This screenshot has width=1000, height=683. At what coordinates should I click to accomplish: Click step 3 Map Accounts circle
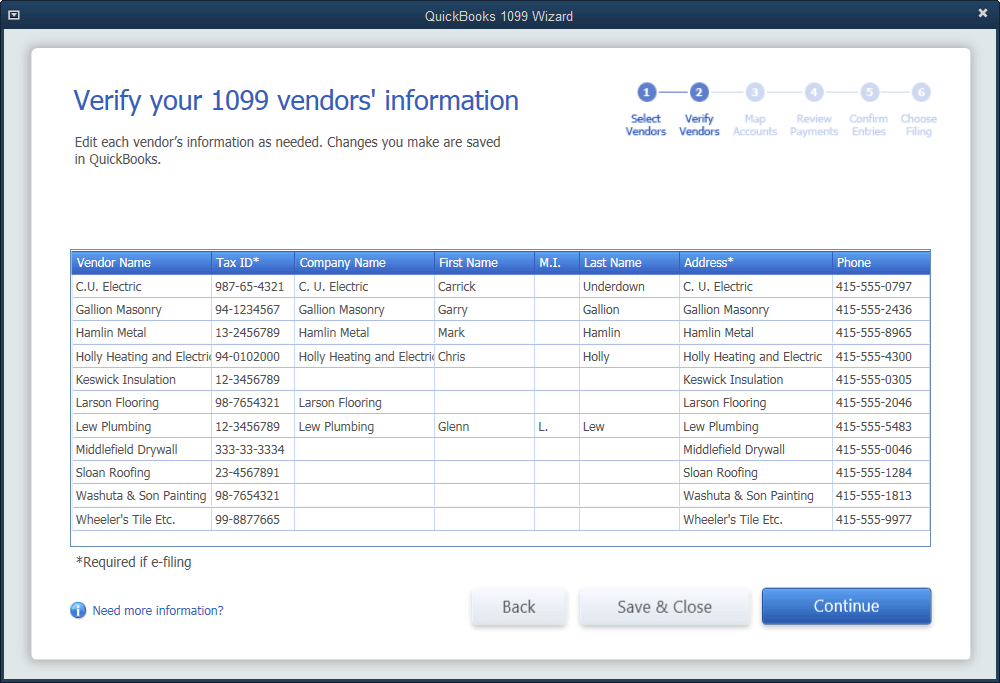coord(754,92)
